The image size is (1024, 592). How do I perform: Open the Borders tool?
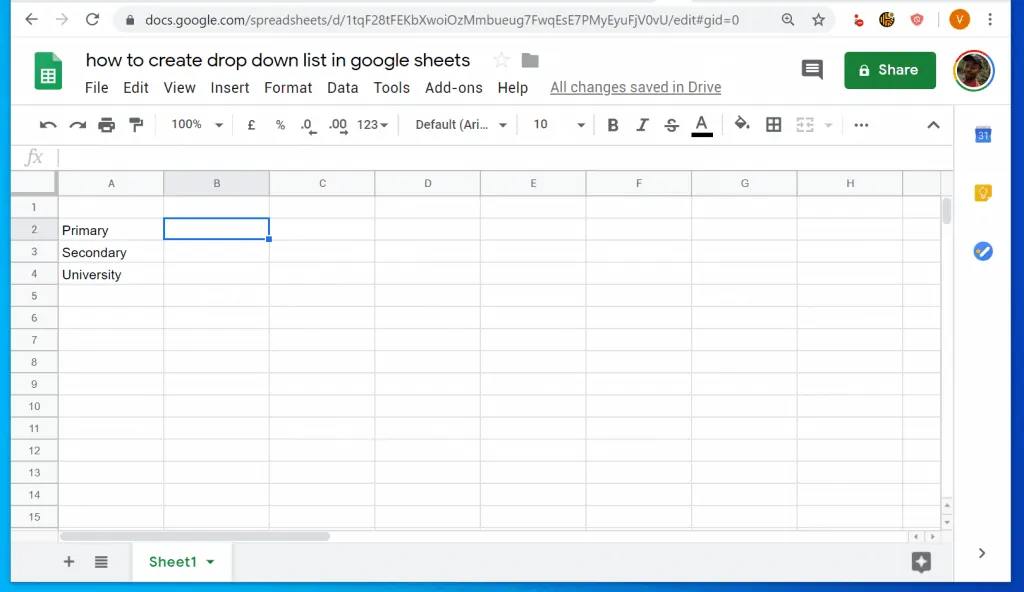773,124
